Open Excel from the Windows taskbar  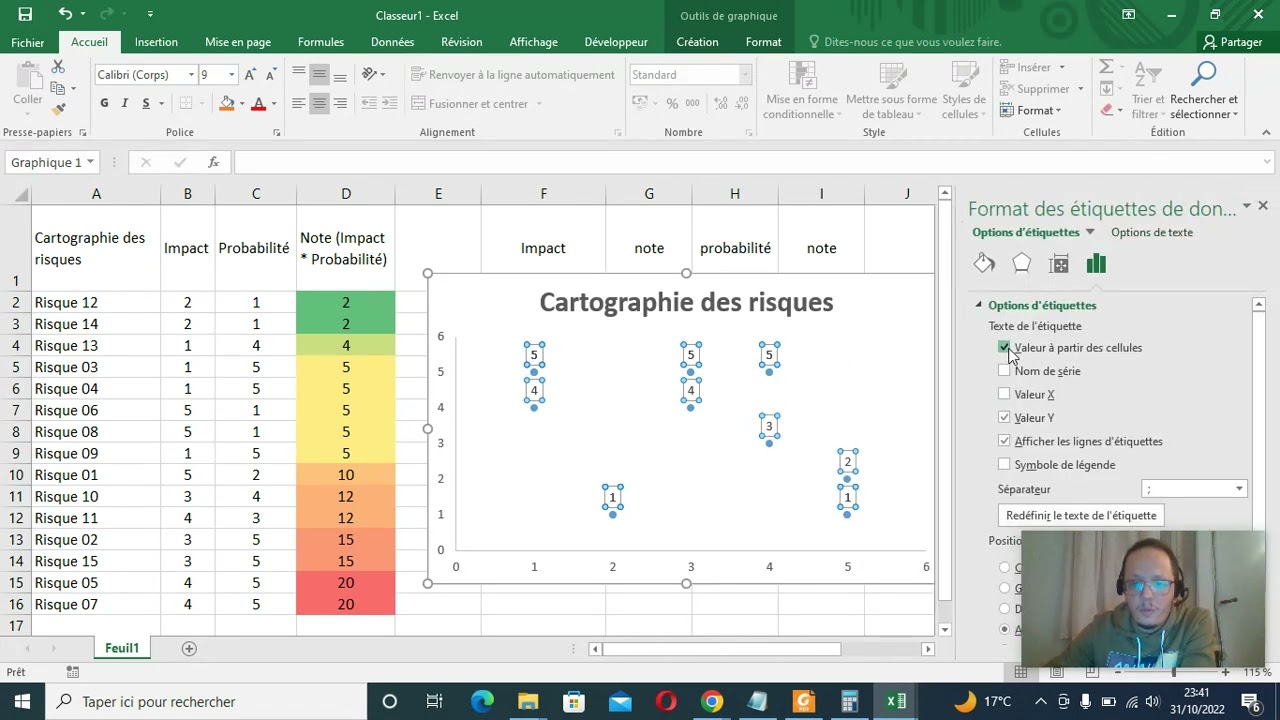896,701
